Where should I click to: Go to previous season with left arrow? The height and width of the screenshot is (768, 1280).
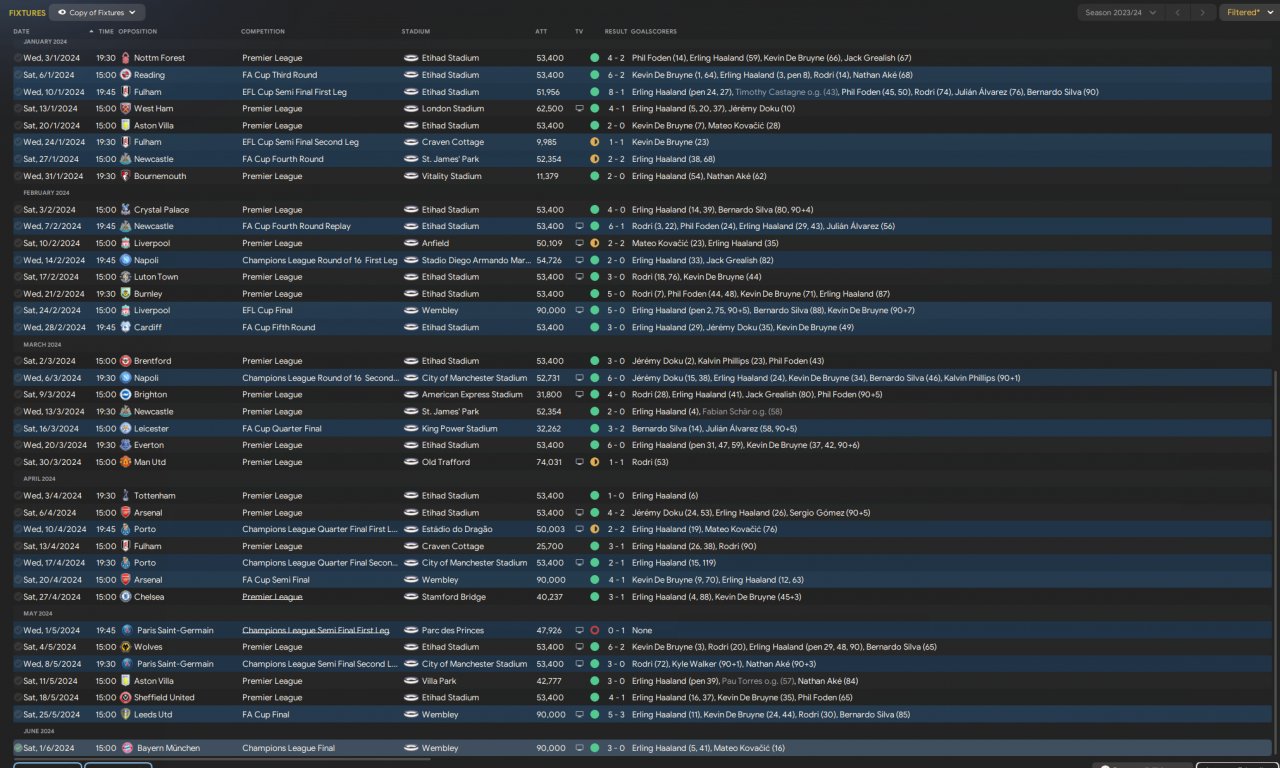pos(1177,13)
